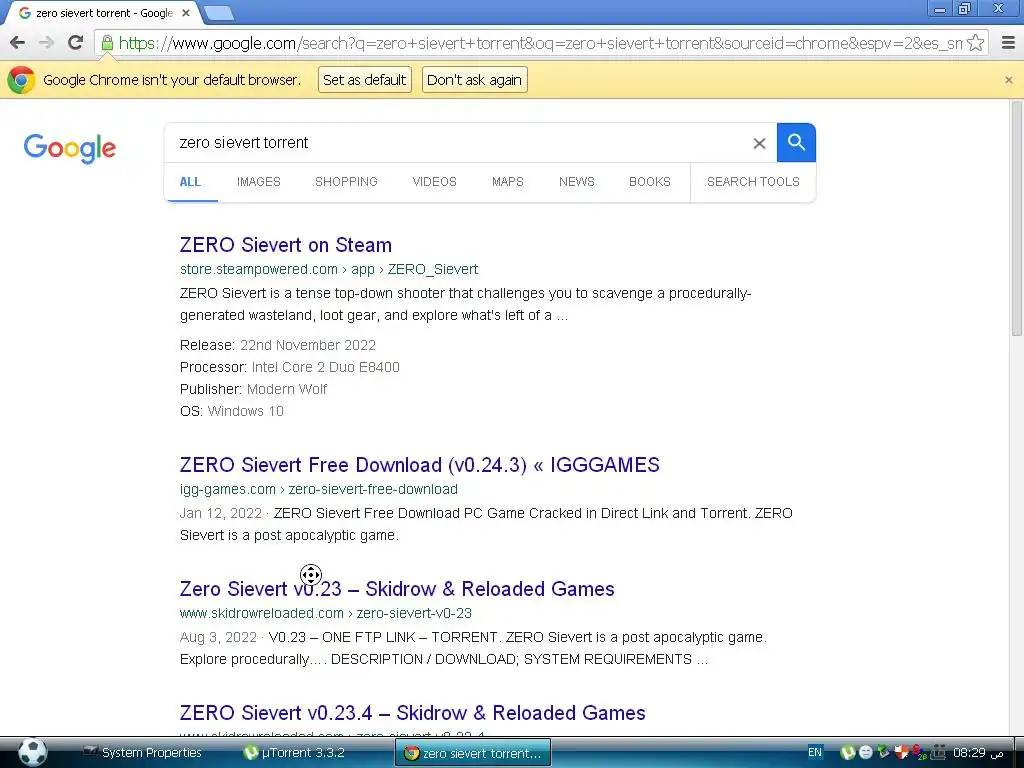This screenshot has width=1024, height=768.
Task: Open IGGGAMES ZERO Sievert Free Download link
Action: pos(419,465)
